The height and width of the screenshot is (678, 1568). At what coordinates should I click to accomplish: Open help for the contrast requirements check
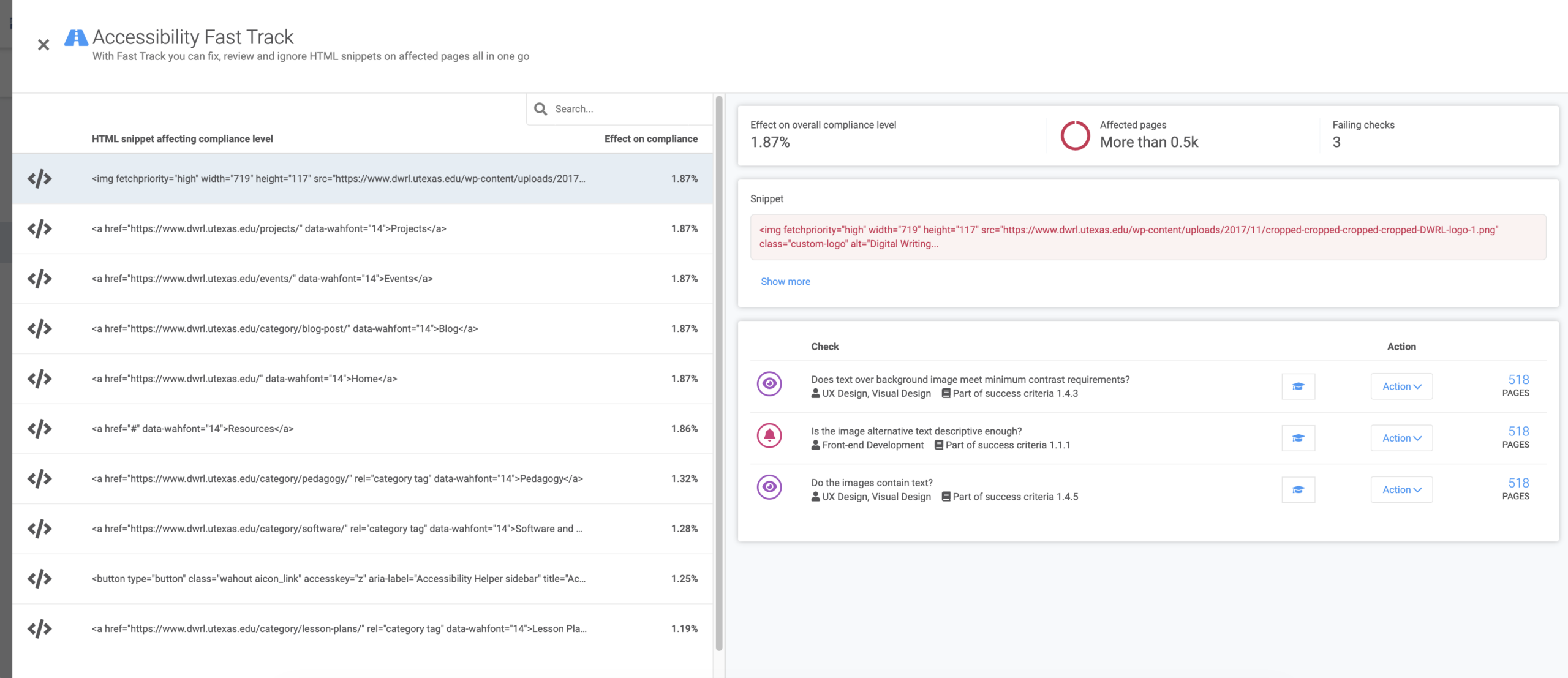(x=1298, y=386)
